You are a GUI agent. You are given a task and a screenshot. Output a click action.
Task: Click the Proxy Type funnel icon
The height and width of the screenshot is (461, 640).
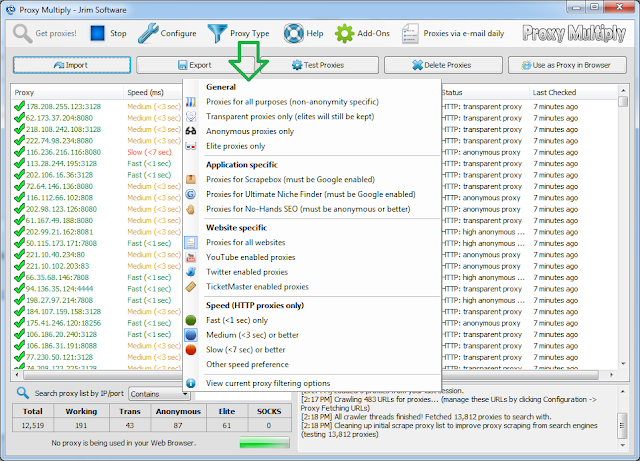(217, 33)
